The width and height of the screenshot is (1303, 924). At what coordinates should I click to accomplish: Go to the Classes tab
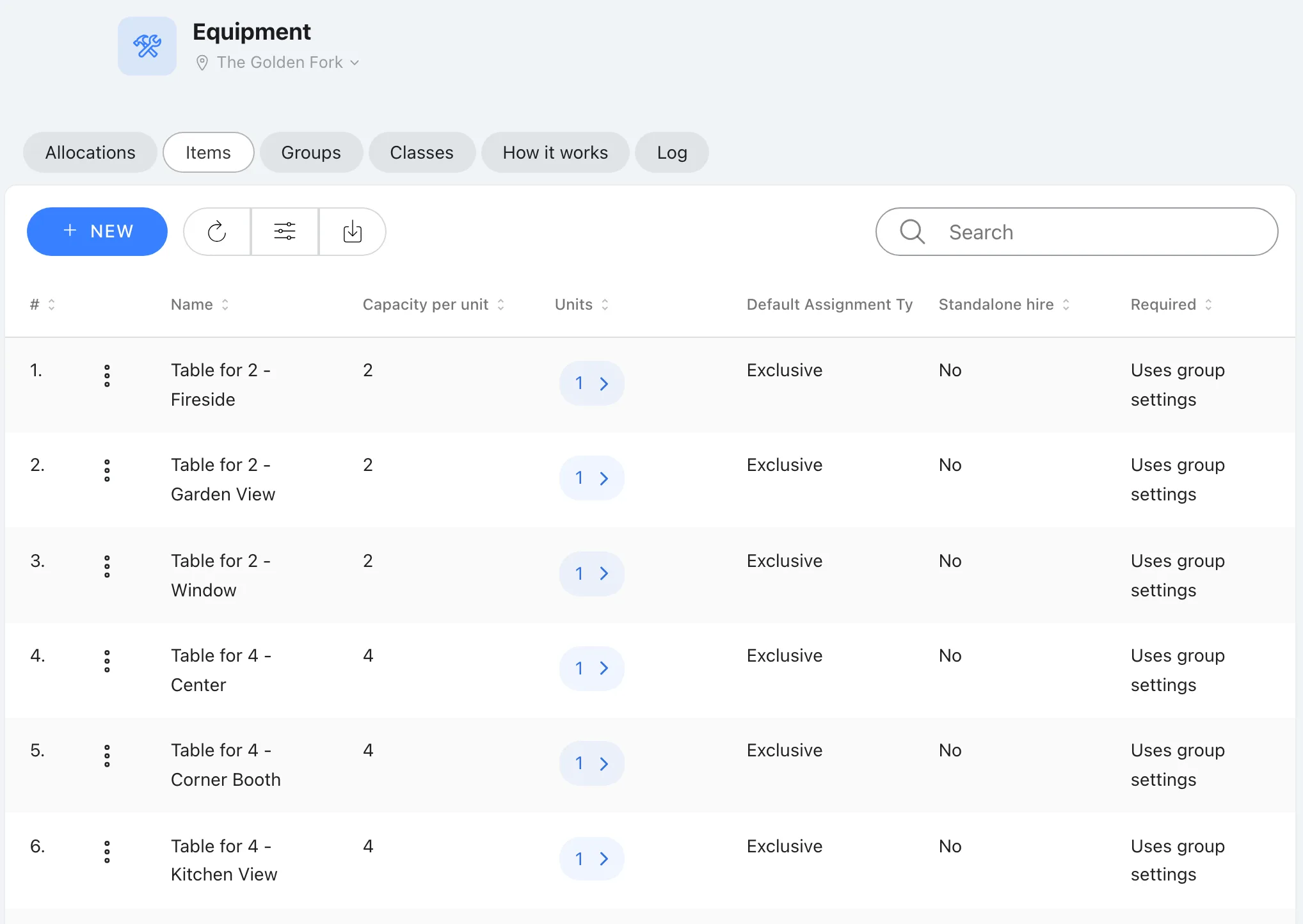(422, 152)
